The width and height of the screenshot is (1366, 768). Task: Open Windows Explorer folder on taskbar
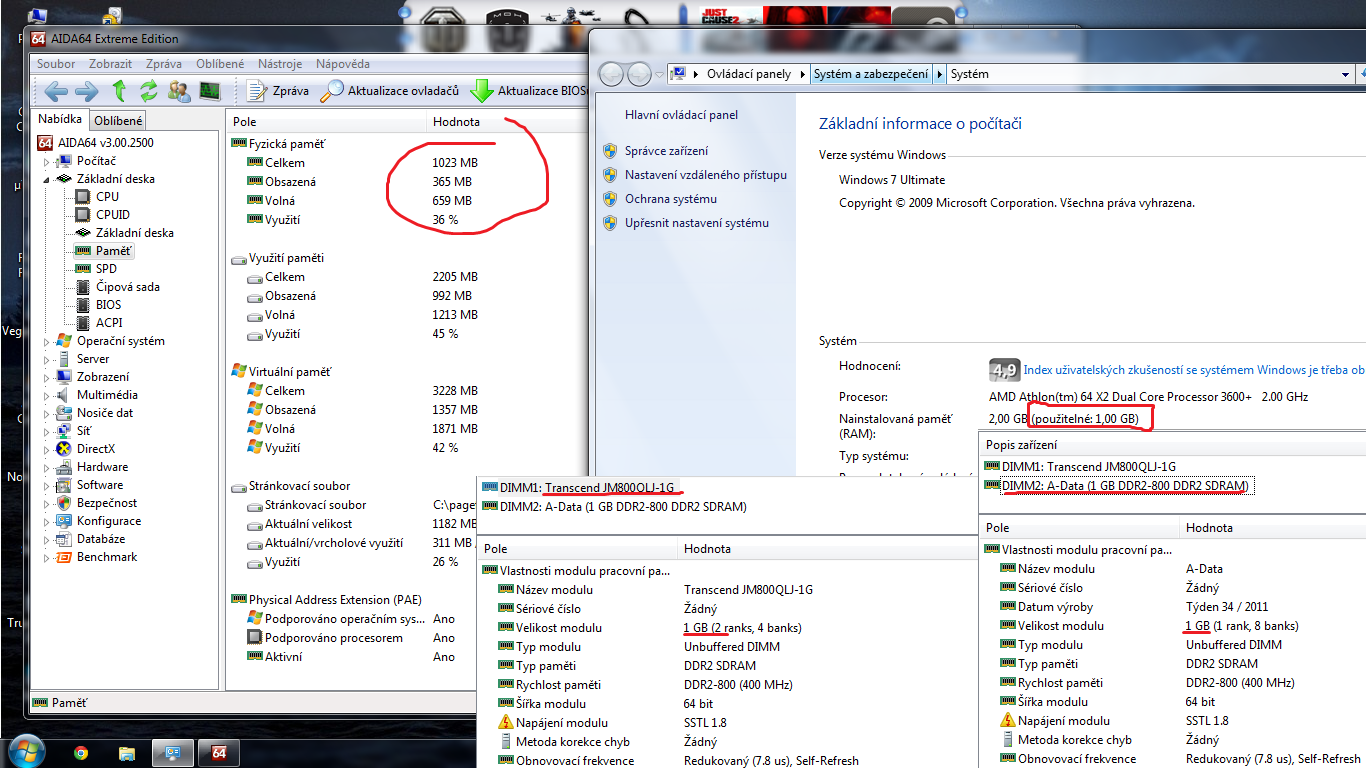[x=126, y=753]
